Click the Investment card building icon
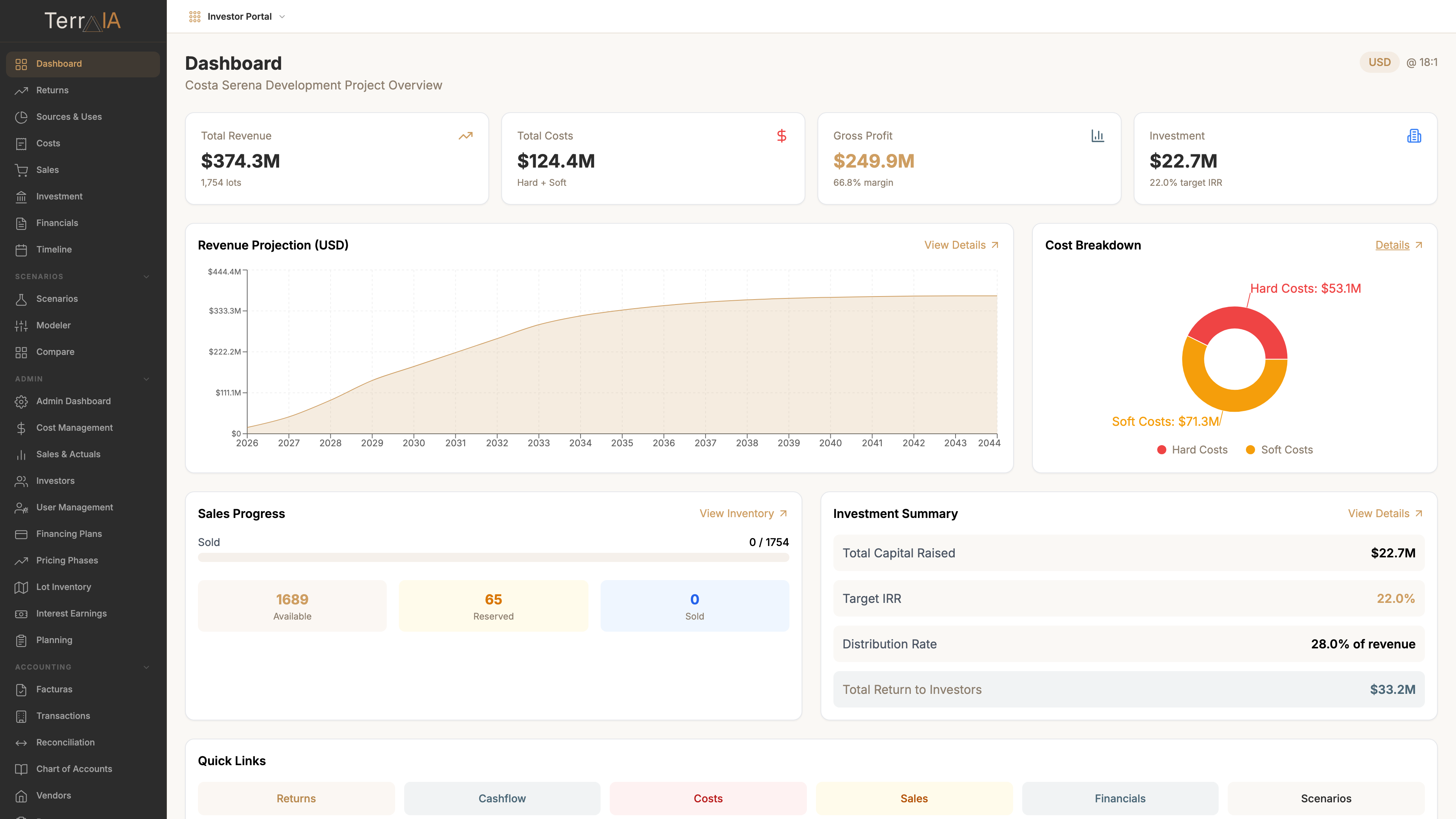Image resolution: width=1456 pixels, height=819 pixels. click(1414, 136)
